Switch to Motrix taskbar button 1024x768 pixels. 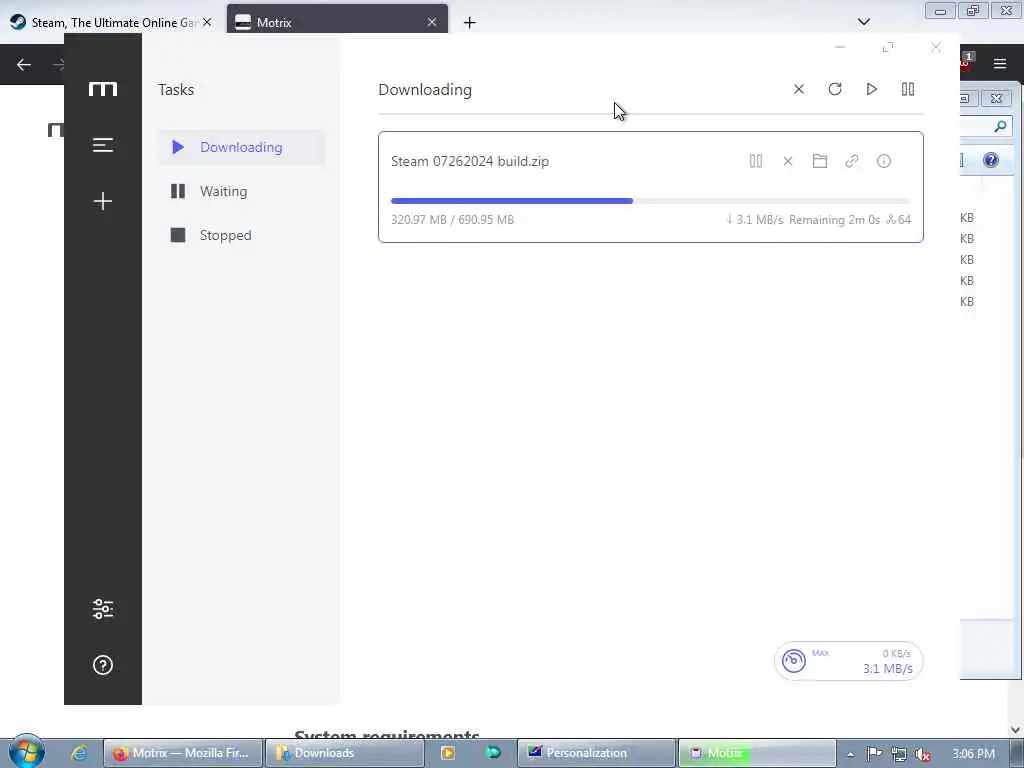(757, 753)
